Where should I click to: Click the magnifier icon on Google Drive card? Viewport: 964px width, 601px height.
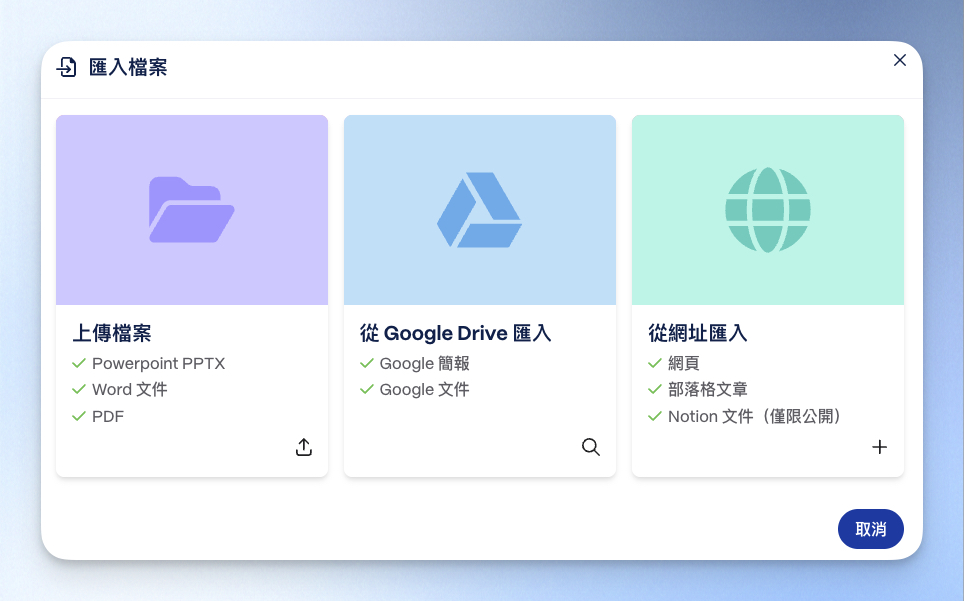[591, 447]
